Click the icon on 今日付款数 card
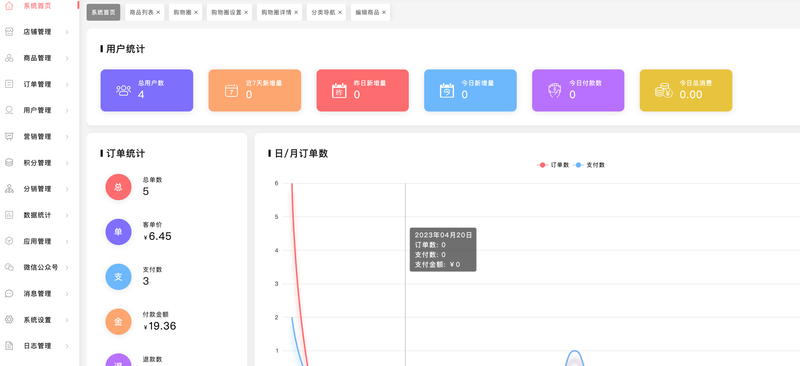The width and height of the screenshot is (800, 366). point(555,90)
